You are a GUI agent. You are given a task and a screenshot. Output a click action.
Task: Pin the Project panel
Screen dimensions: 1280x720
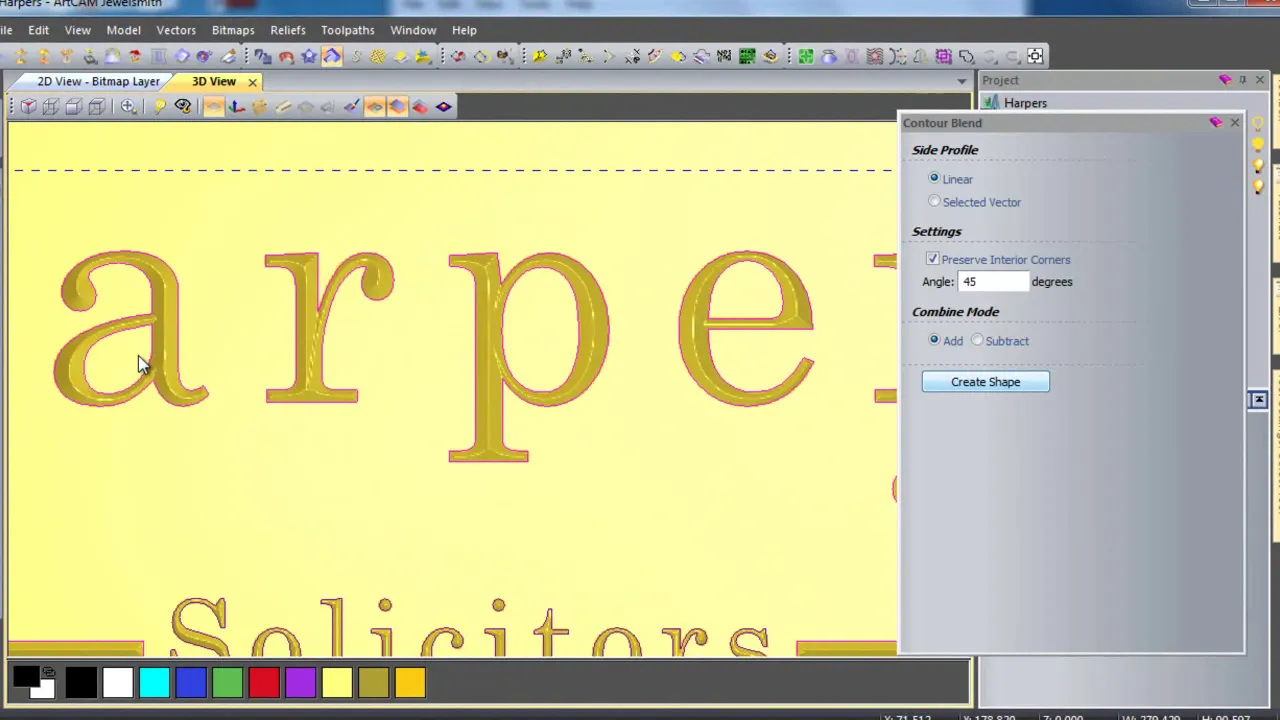(1243, 80)
